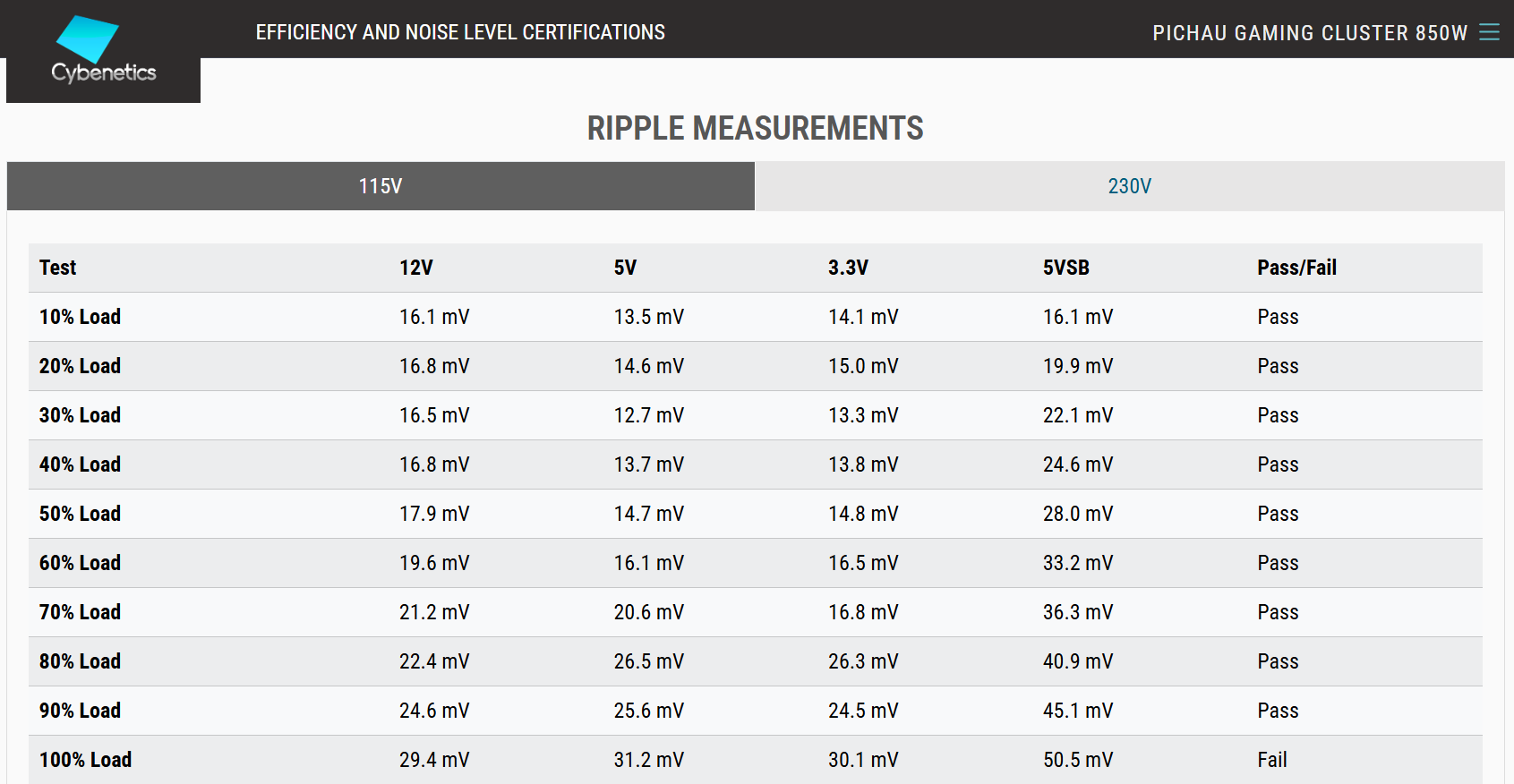Click the Ripple Measurements heading
The width and height of the screenshot is (1514, 784).
[x=755, y=128]
